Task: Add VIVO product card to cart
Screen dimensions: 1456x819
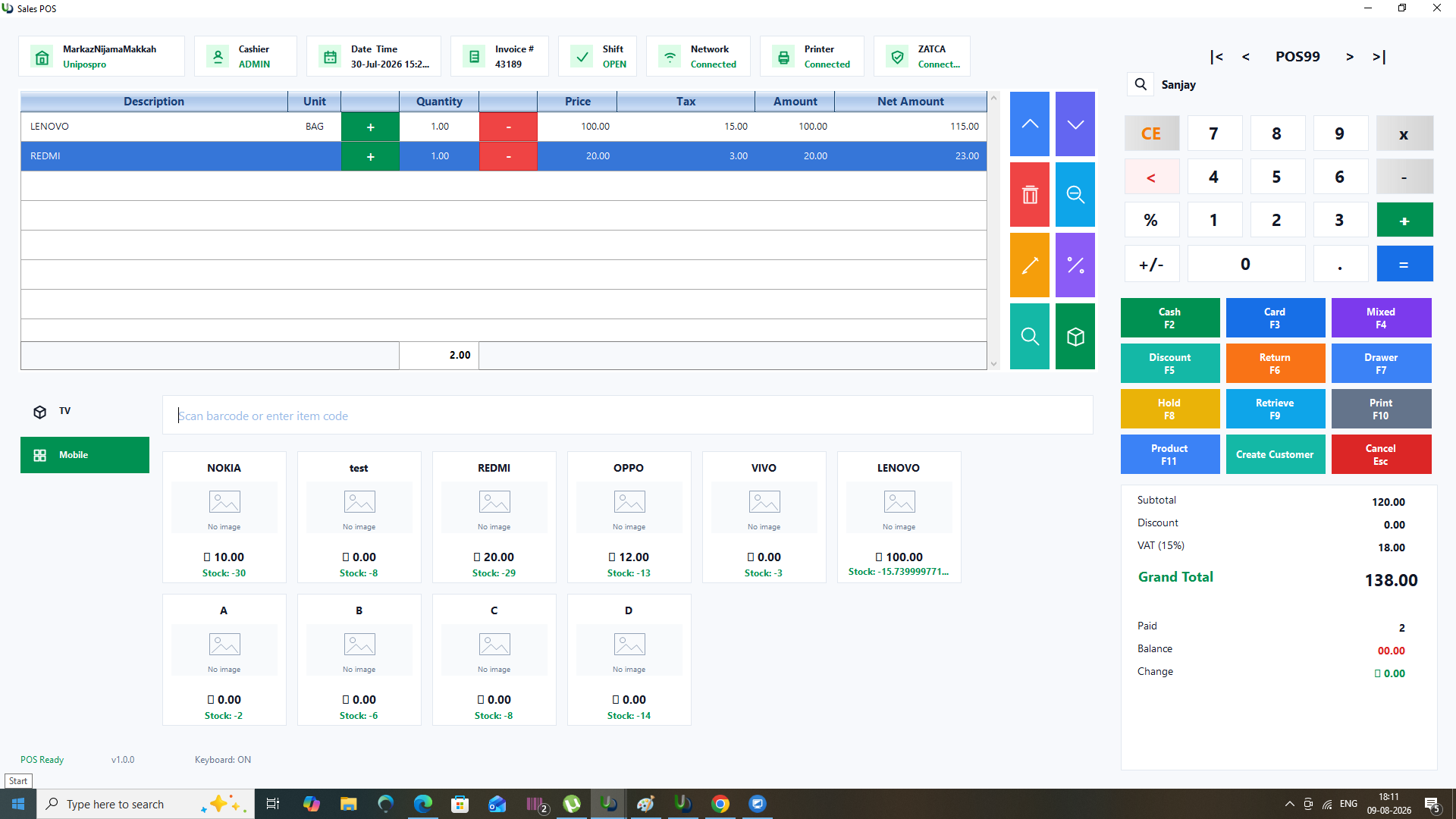Action: [x=764, y=518]
